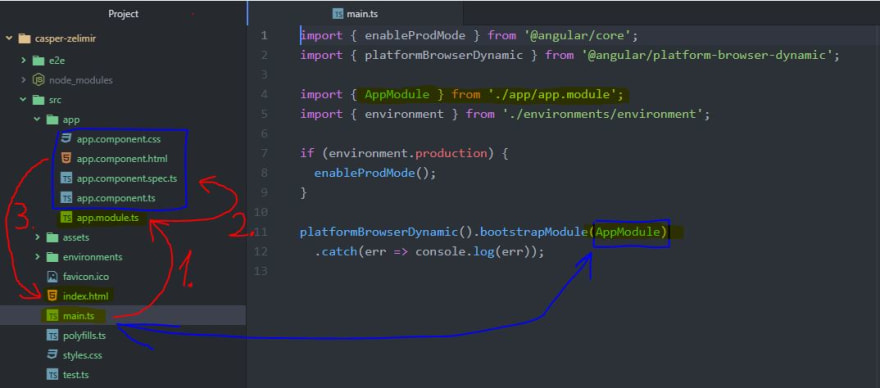The height and width of the screenshot is (388, 880).
Task: Click the e2e folder icon
Action: [39, 61]
